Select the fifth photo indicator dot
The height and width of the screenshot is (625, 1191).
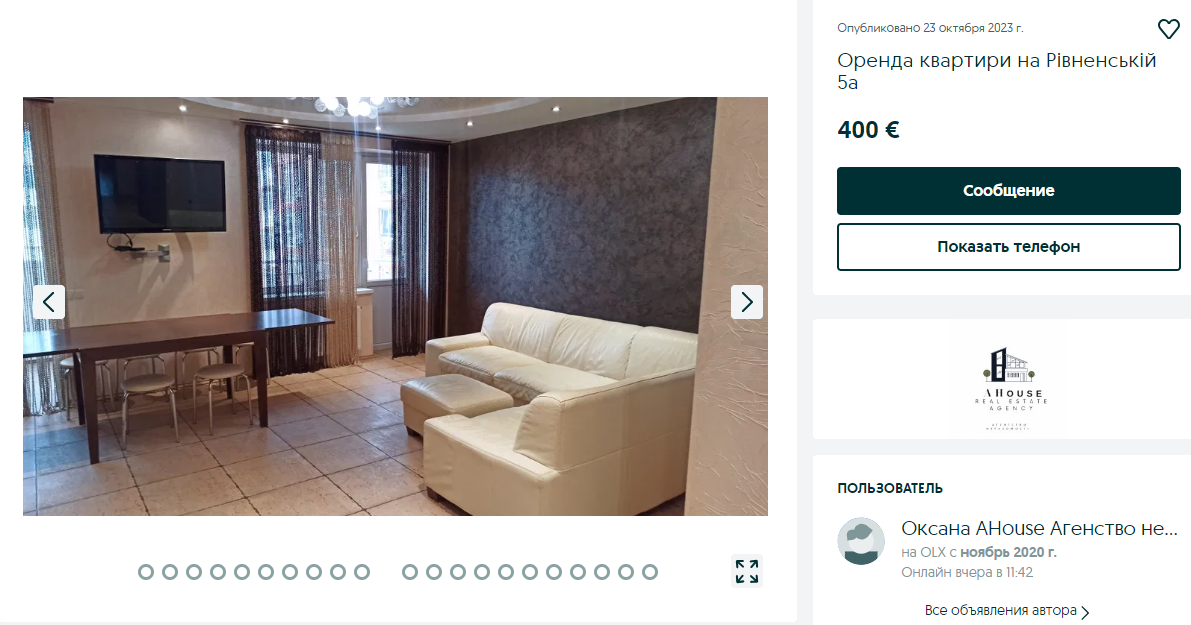pos(242,572)
